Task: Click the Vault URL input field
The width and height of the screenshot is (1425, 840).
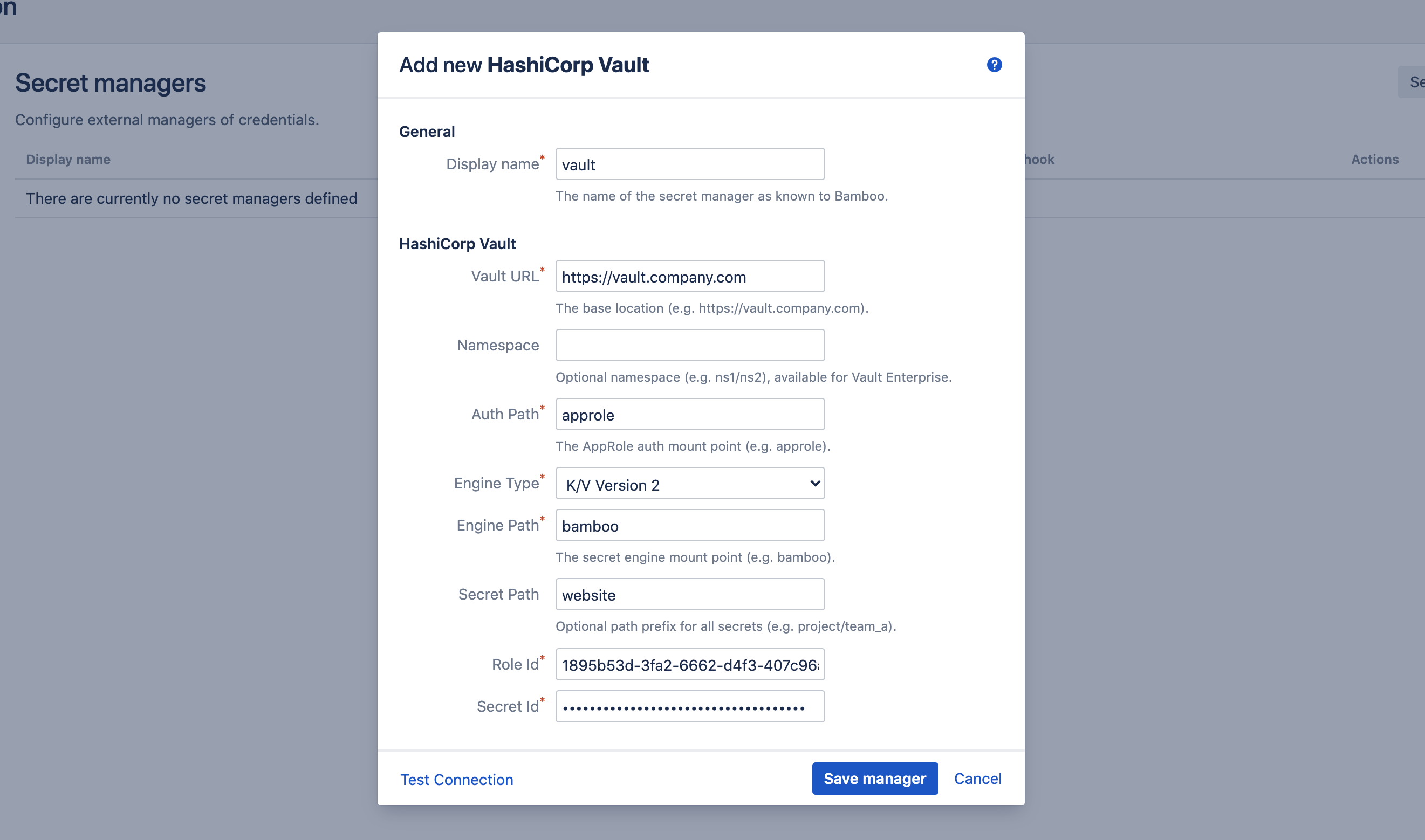Action: click(690, 276)
